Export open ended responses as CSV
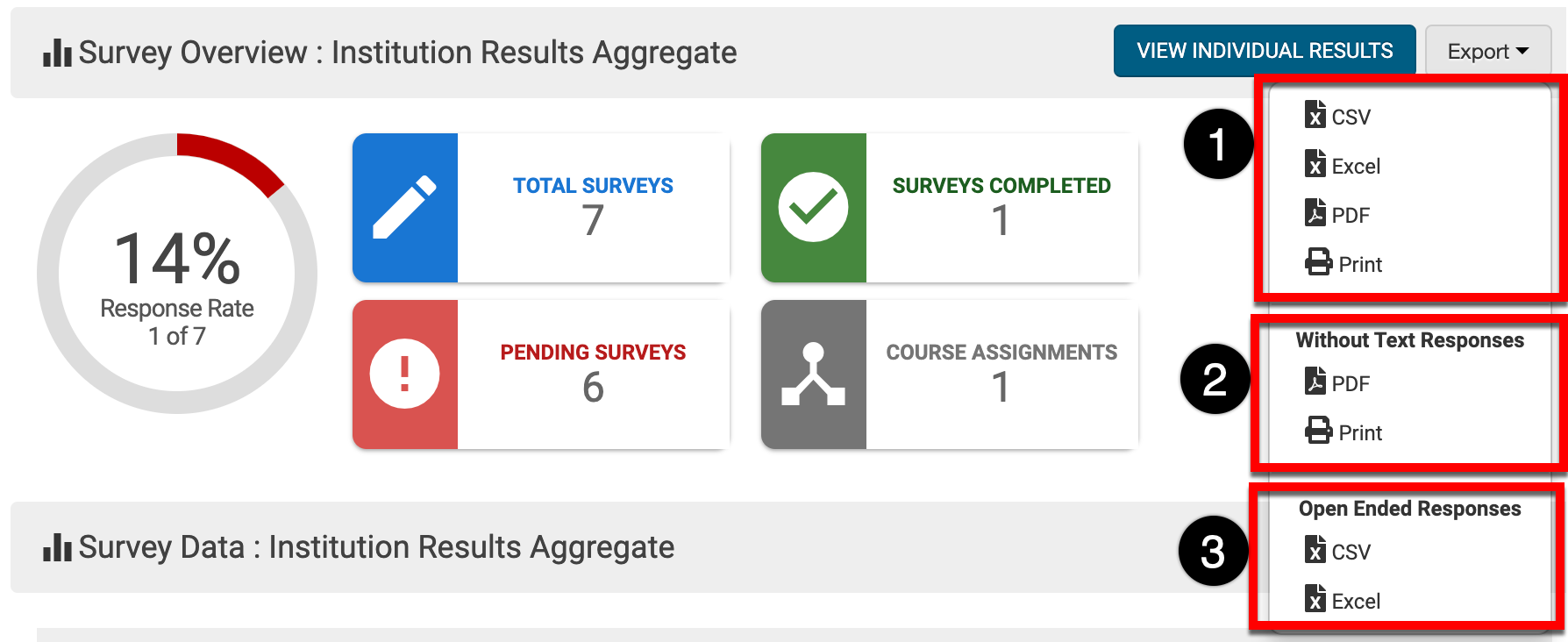 pyautogui.click(x=1351, y=552)
